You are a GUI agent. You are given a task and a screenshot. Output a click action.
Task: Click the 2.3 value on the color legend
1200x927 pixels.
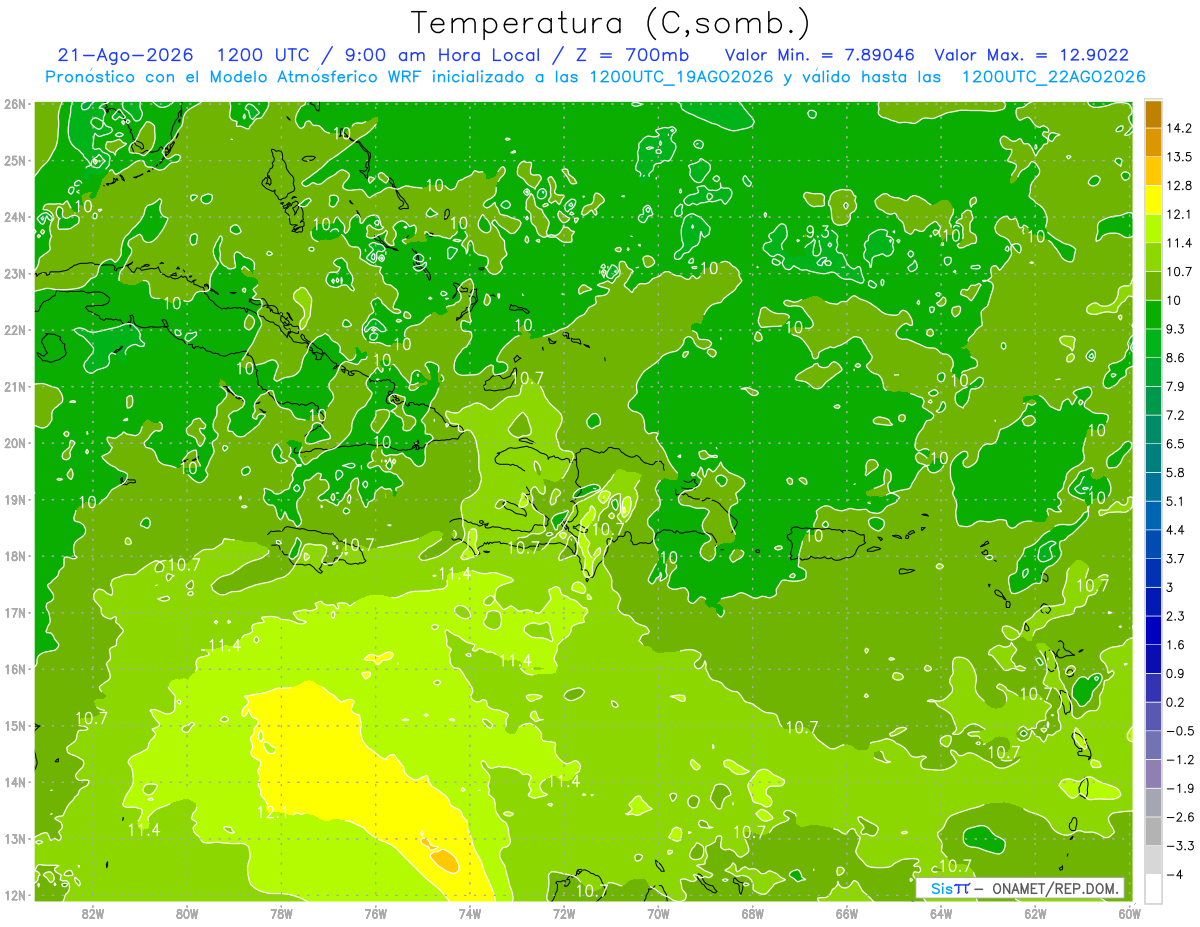(1176, 616)
